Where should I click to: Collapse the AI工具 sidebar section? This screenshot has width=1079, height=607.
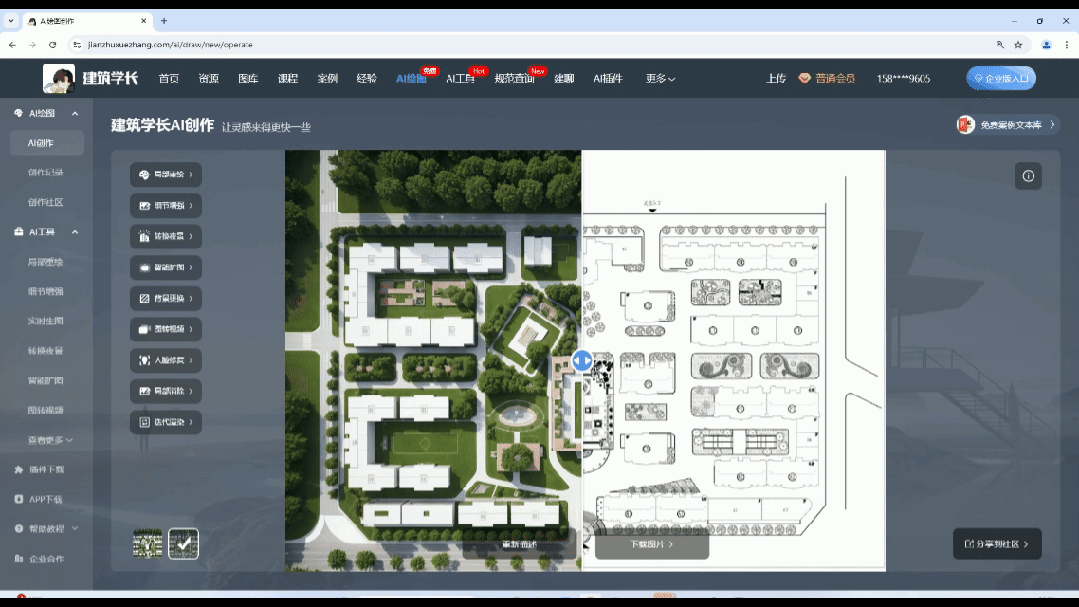[75, 233]
